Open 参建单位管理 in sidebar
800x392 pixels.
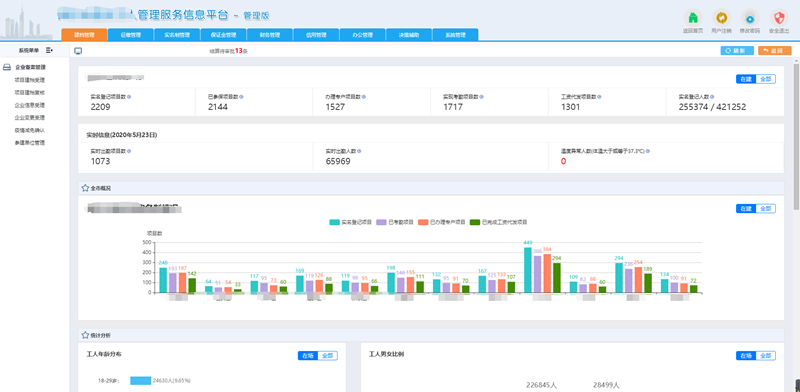pyautogui.click(x=30, y=143)
